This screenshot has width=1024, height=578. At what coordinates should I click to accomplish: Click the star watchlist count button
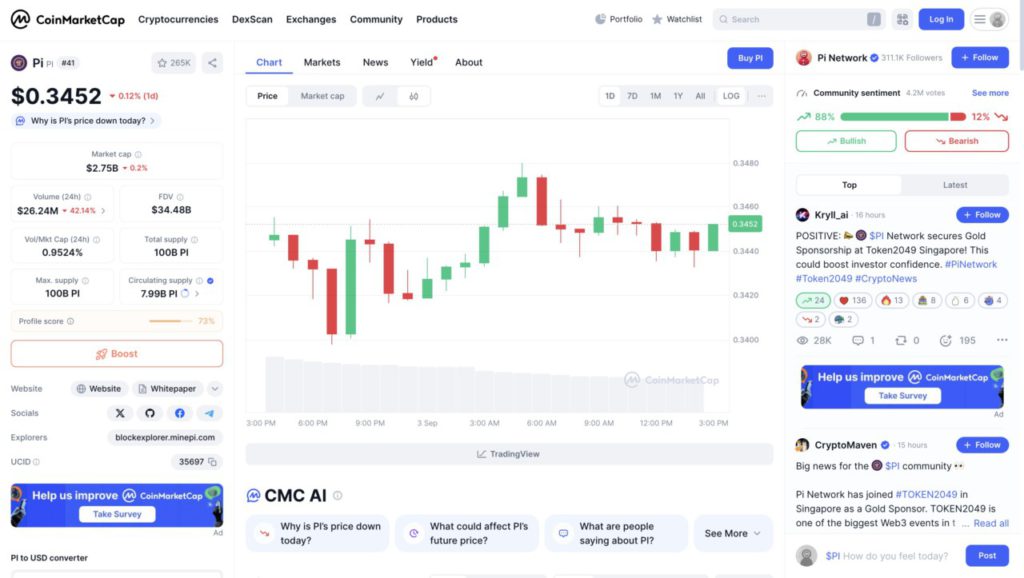(174, 63)
